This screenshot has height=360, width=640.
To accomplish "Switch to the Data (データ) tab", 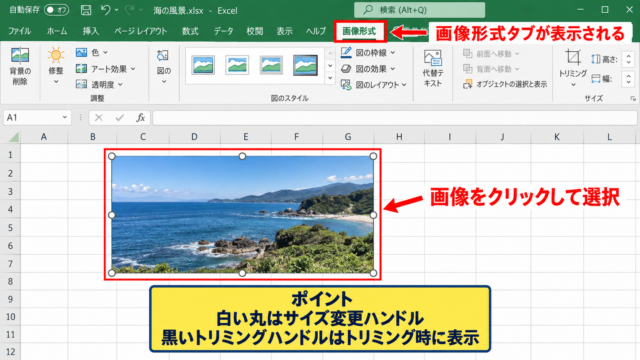I will [223, 31].
